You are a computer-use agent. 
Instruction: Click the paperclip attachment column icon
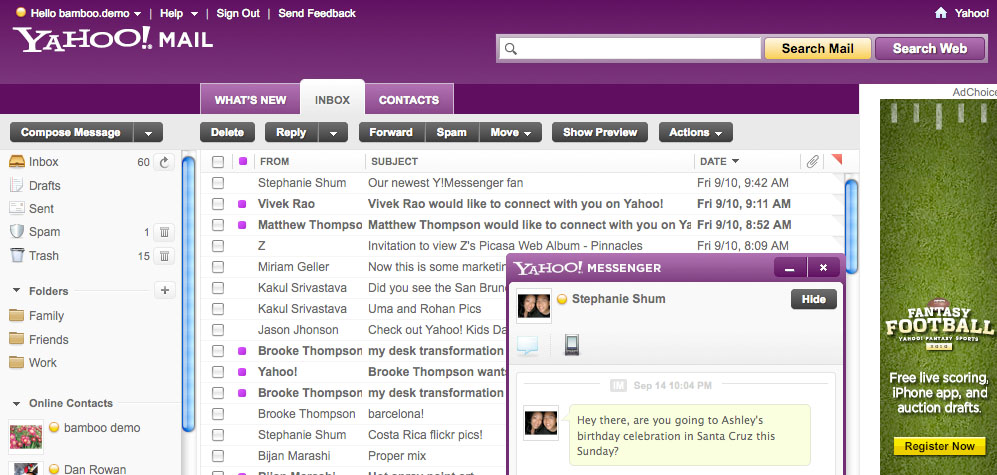813,161
